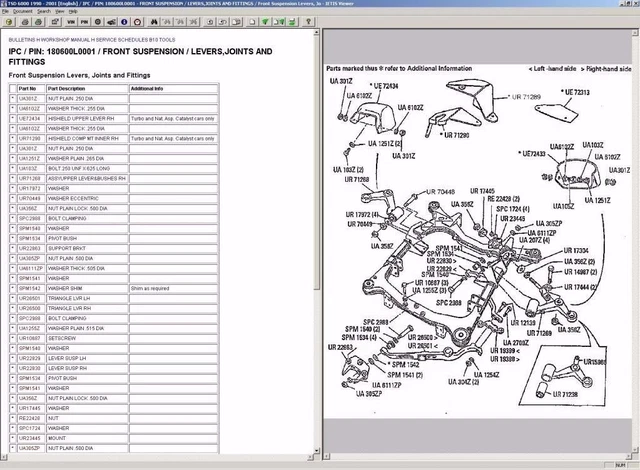Tick the checkbox for part UR10687
The height and width of the screenshot is (470, 640).
13,338
